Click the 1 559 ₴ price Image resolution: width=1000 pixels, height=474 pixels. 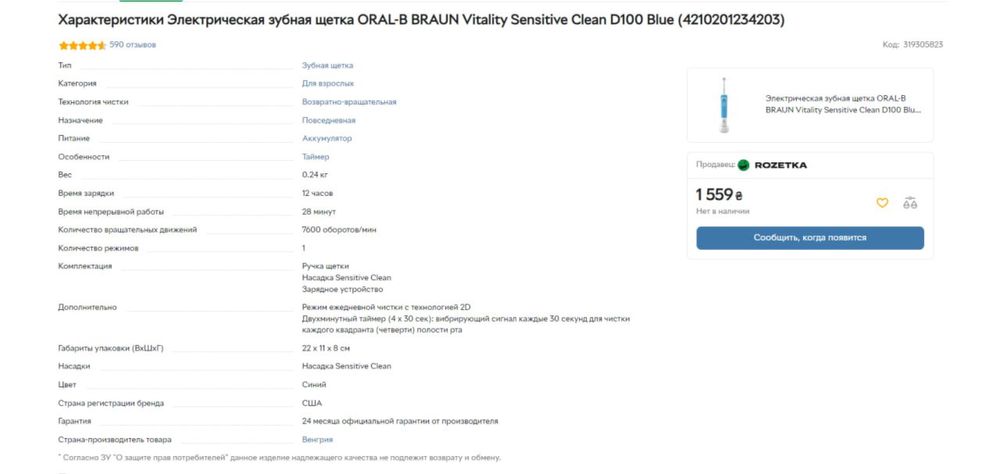720,195
